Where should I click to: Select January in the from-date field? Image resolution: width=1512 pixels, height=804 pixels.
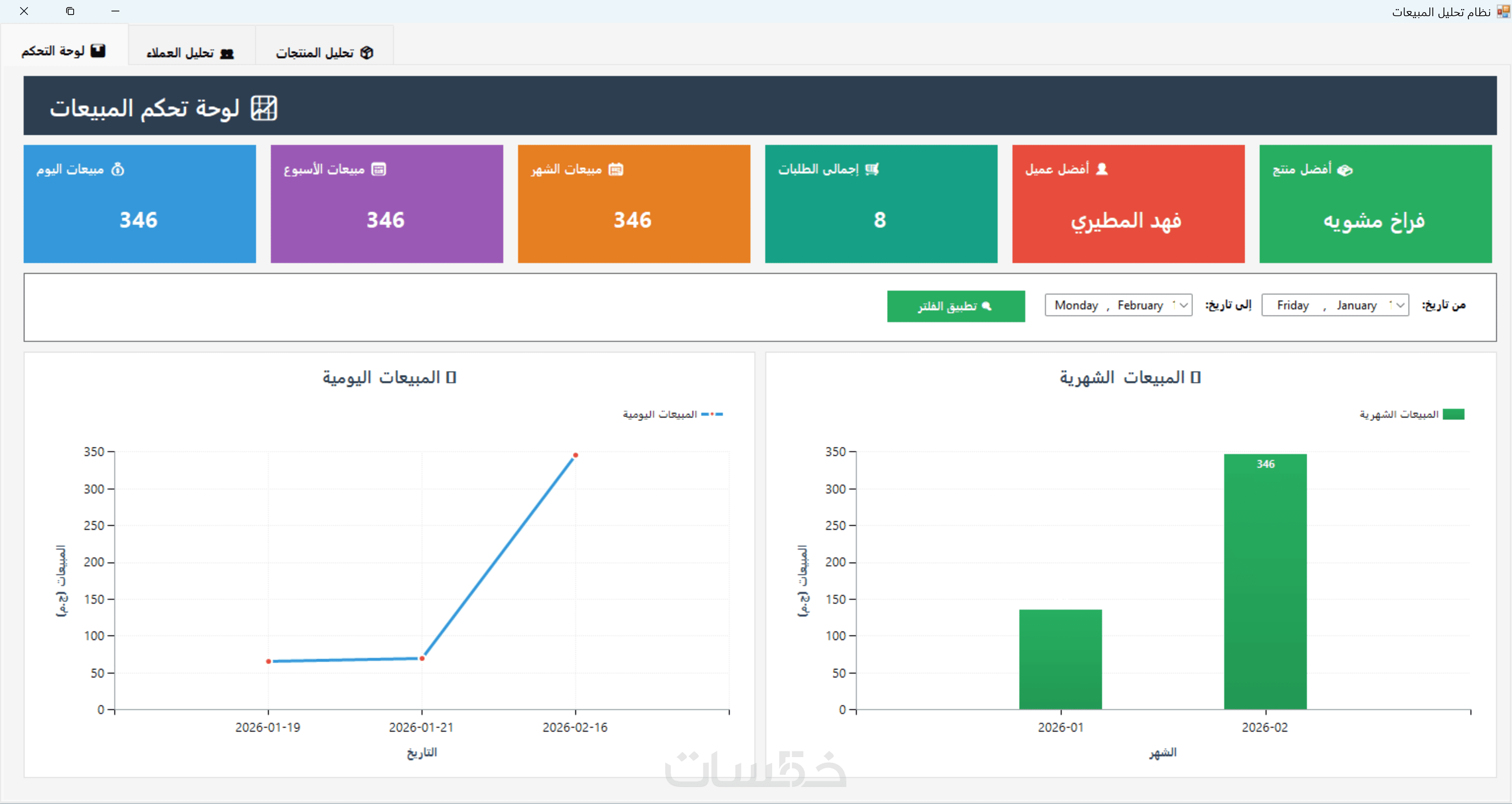click(1356, 305)
